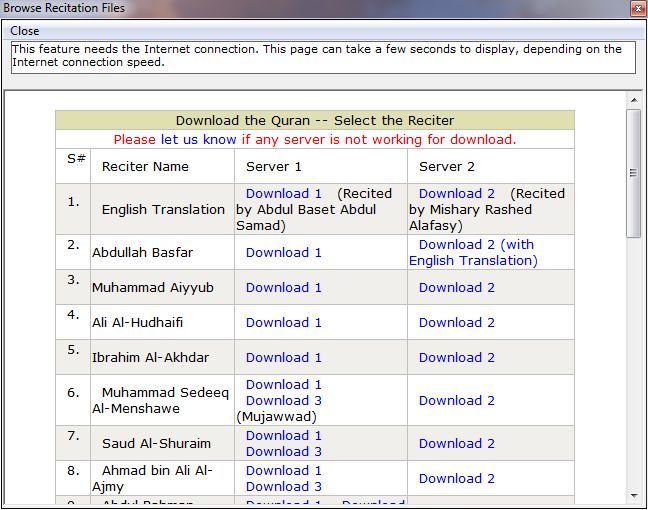Click Download 2 for English Translation

click(457, 193)
